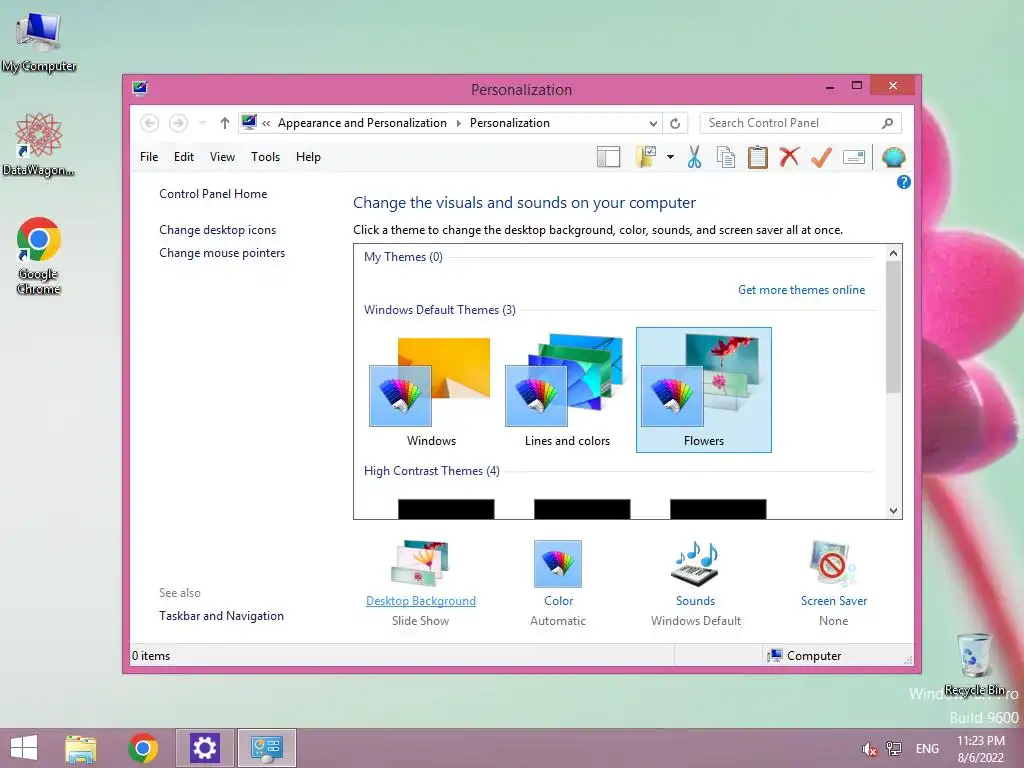
Task: Open Desktop Background settings icon
Action: click(x=421, y=563)
